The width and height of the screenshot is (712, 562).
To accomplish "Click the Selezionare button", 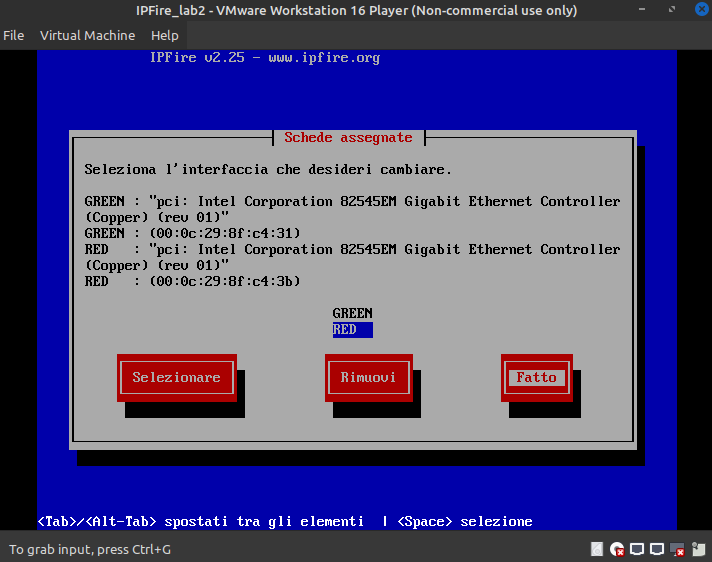I will pyautogui.click(x=177, y=378).
